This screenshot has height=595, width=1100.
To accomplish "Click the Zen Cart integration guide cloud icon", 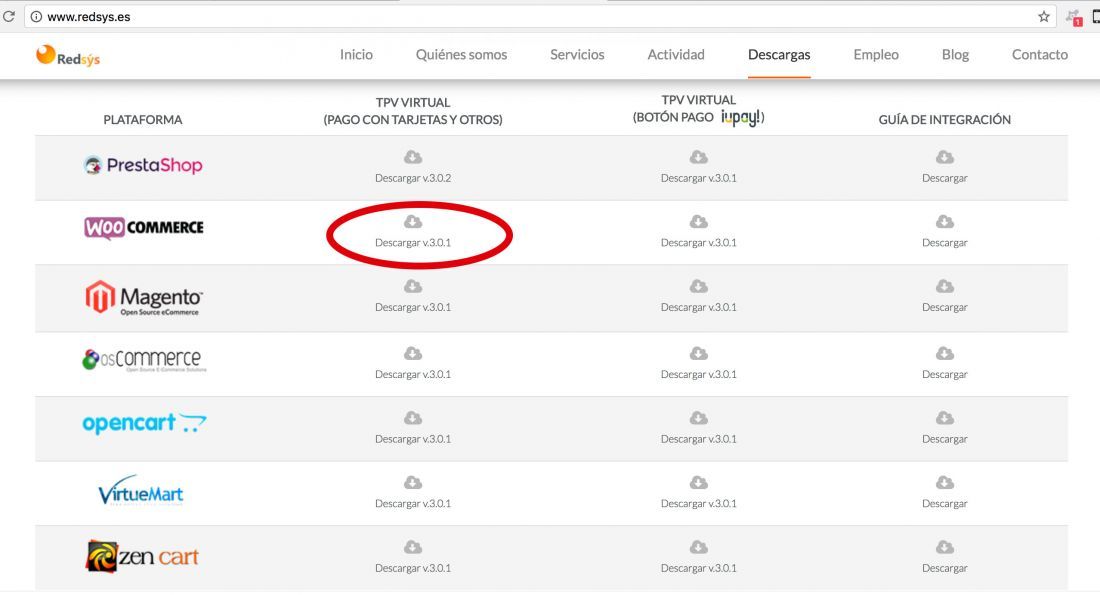I will [945, 547].
